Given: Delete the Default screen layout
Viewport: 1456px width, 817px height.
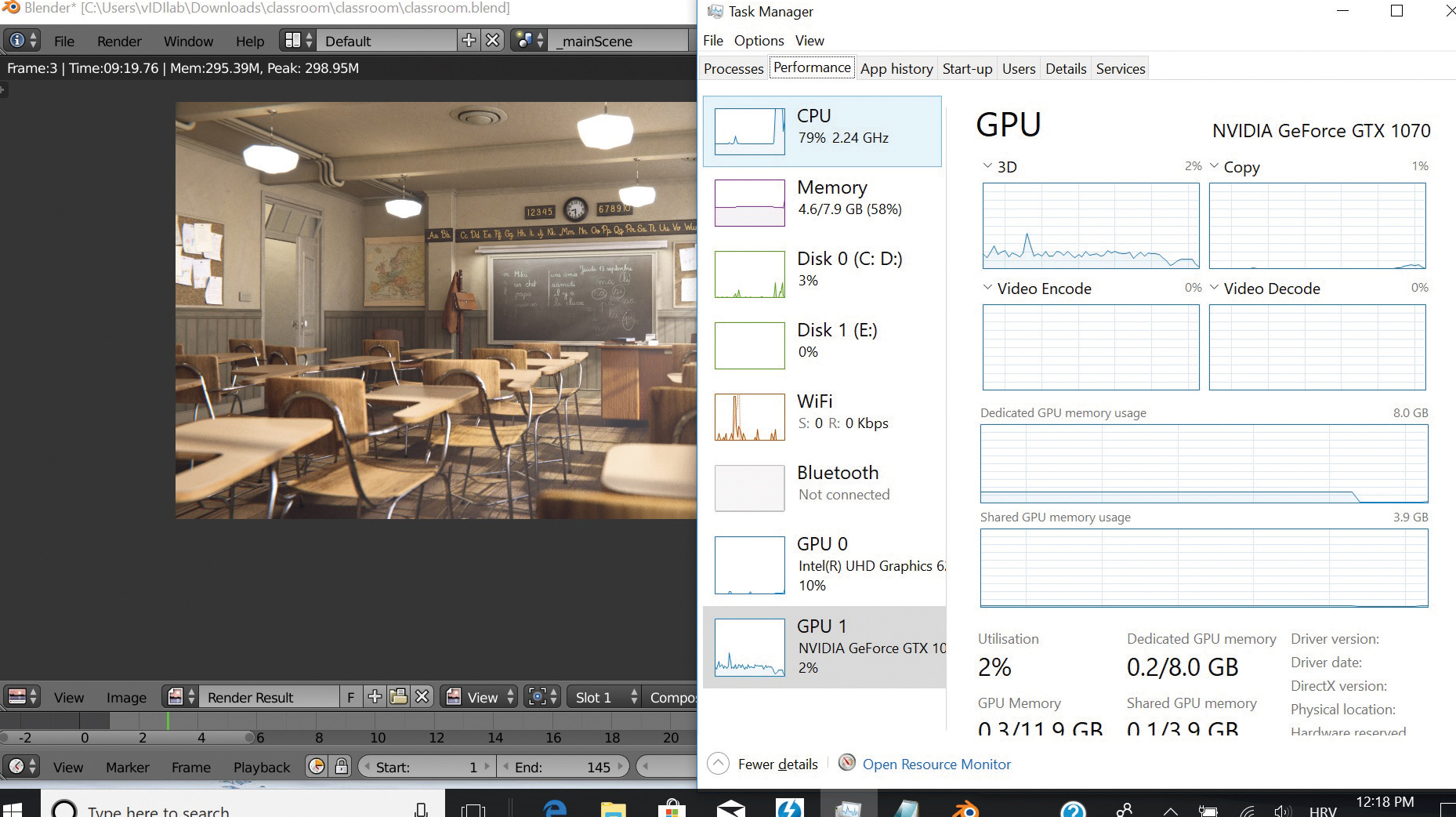Looking at the screenshot, I should coord(492,41).
